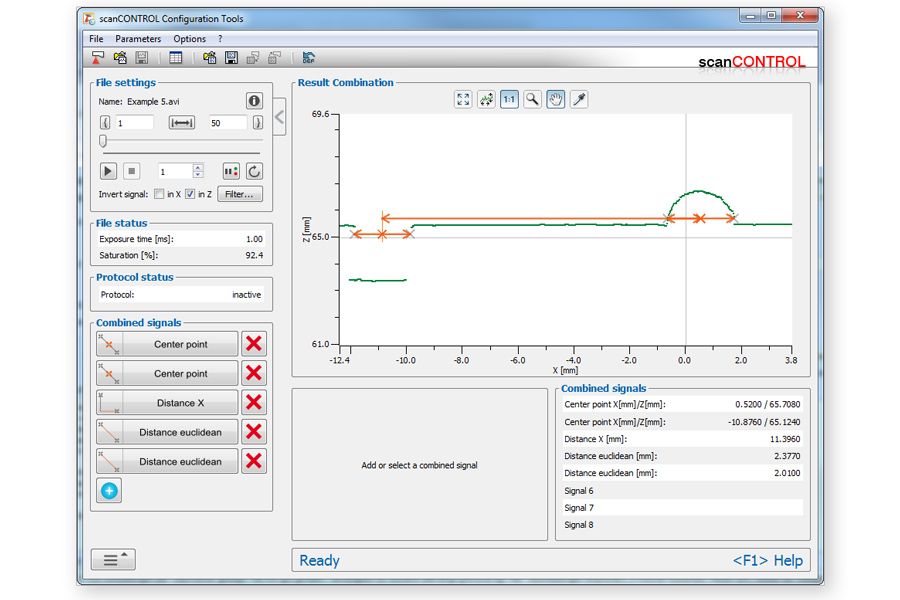Activate the hand pan tool
The height and width of the screenshot is (600, 900).
point(556,99)
